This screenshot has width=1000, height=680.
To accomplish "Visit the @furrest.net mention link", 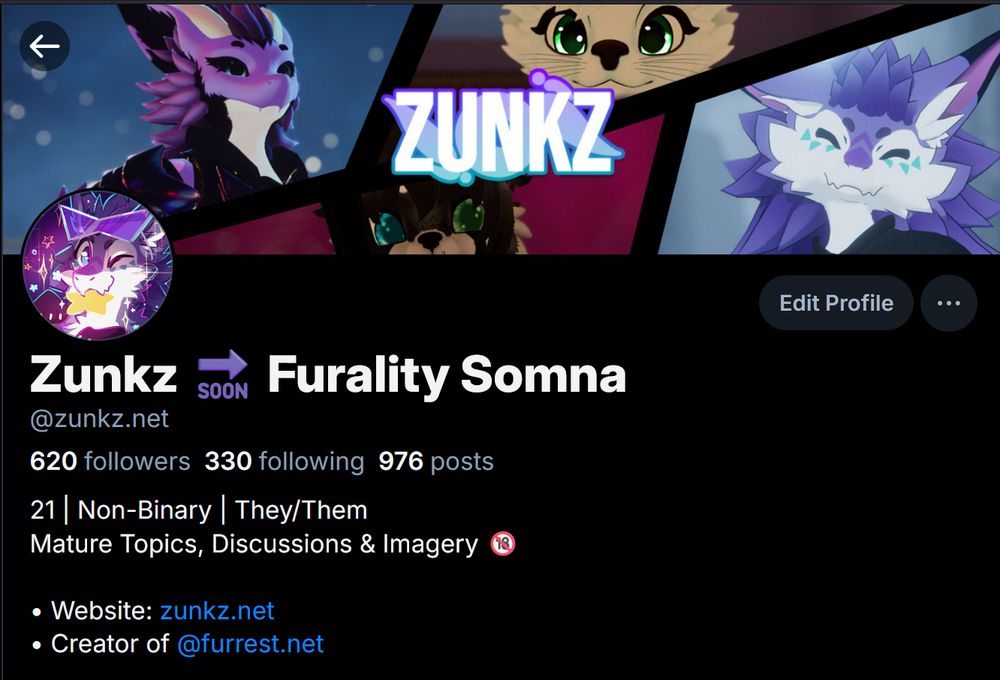I will coord(250,644).
